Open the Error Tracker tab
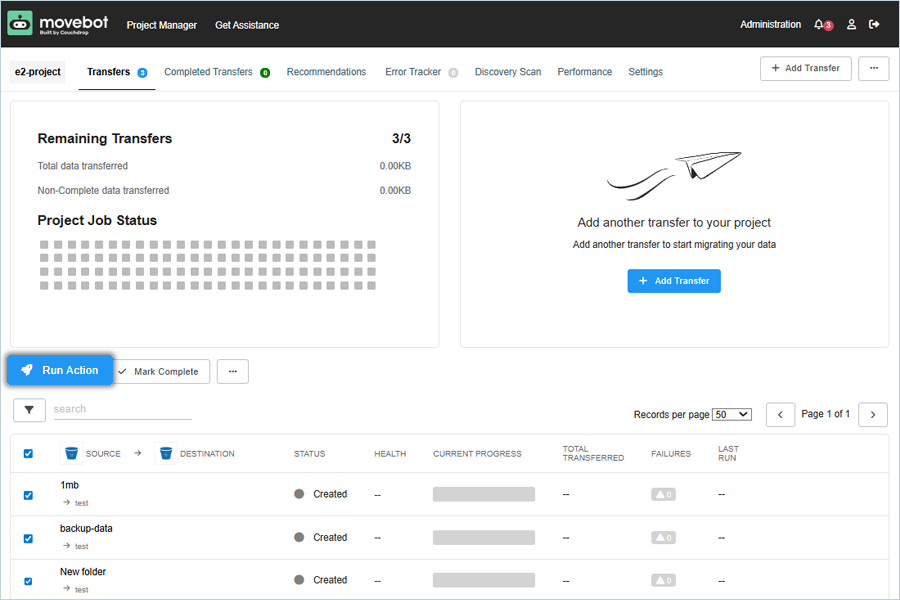900x600 pixels. coord(412,72)
